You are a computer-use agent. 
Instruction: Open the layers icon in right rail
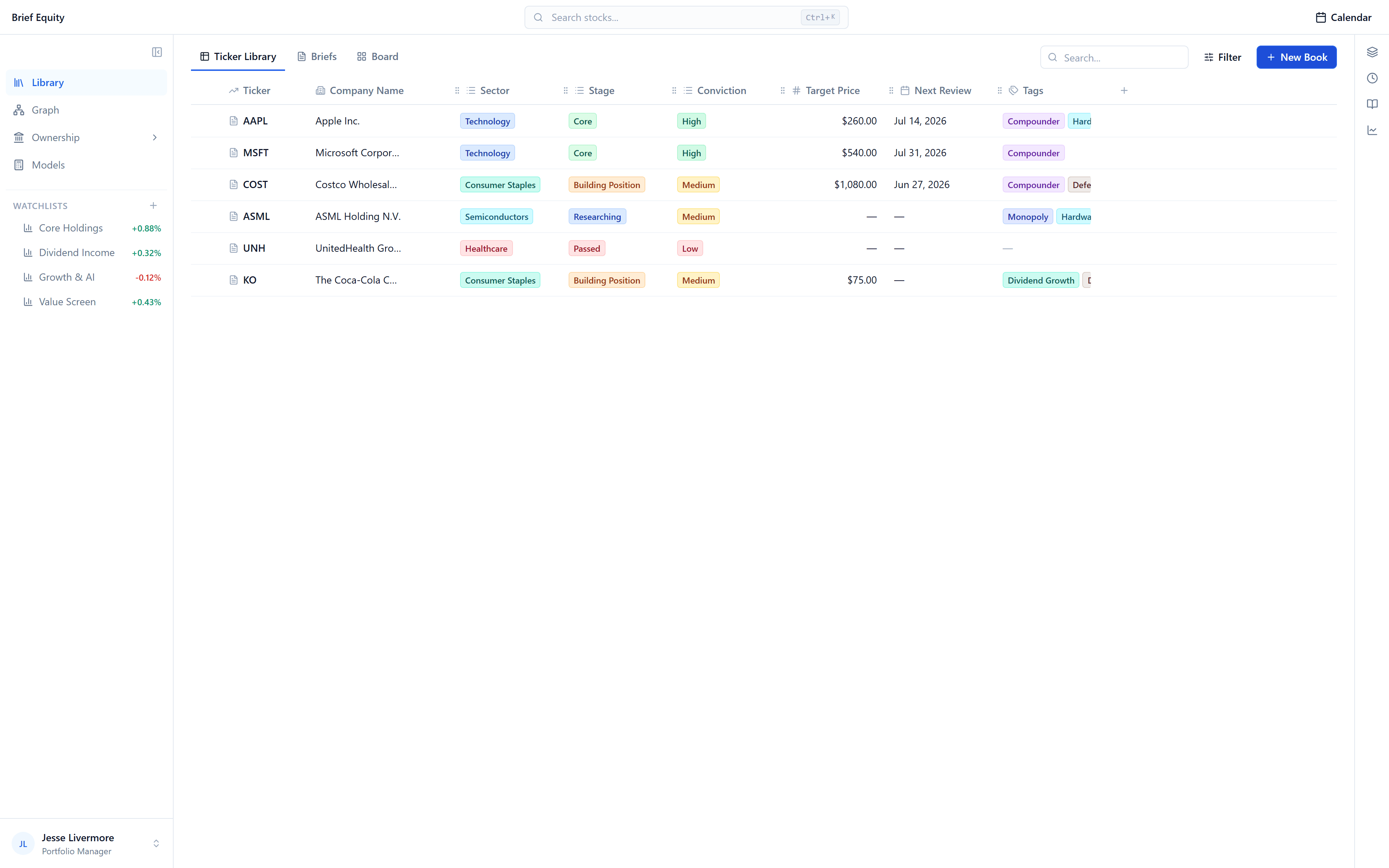click(1372, 52)
